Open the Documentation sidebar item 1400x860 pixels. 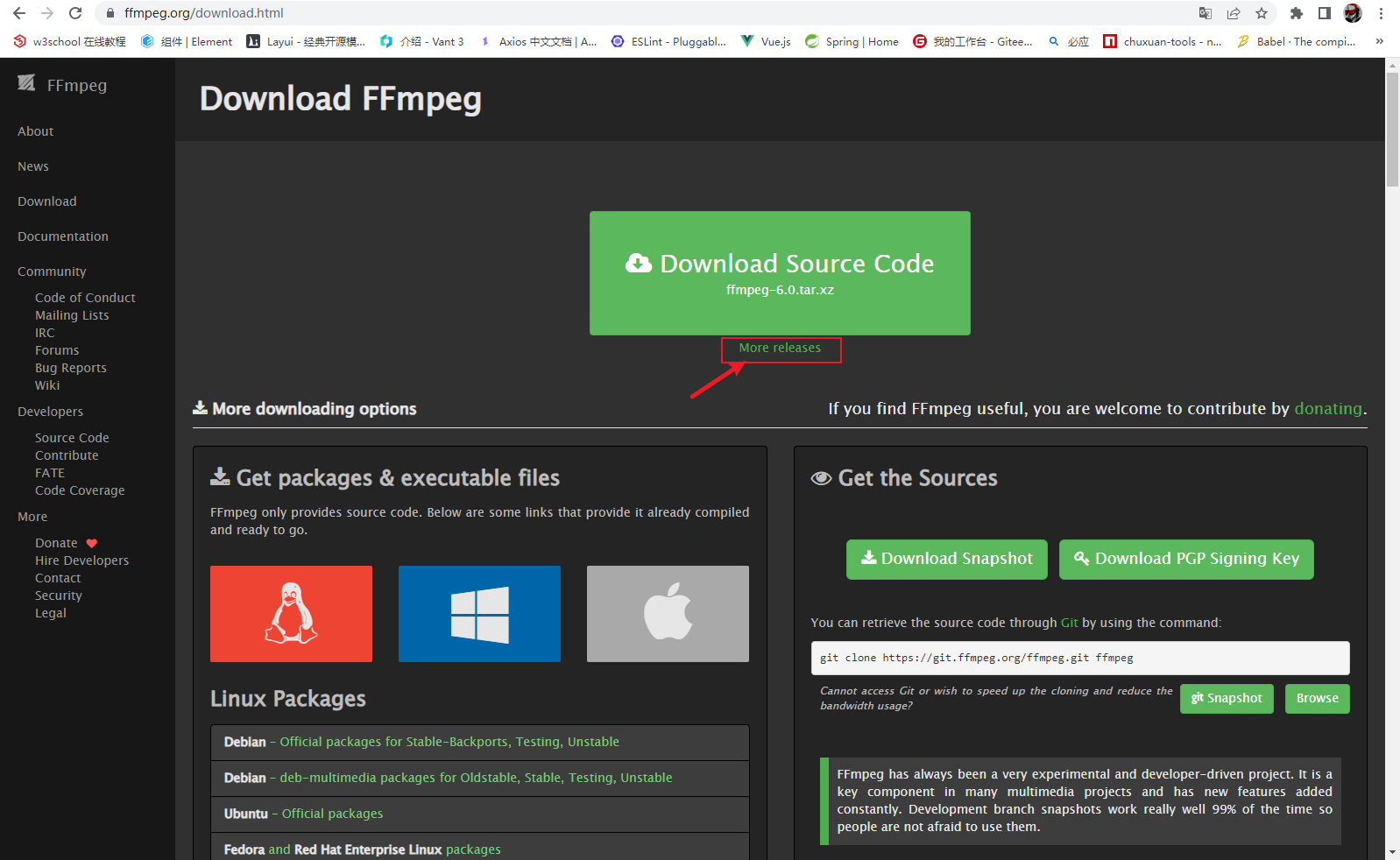[x=63, y=236]
